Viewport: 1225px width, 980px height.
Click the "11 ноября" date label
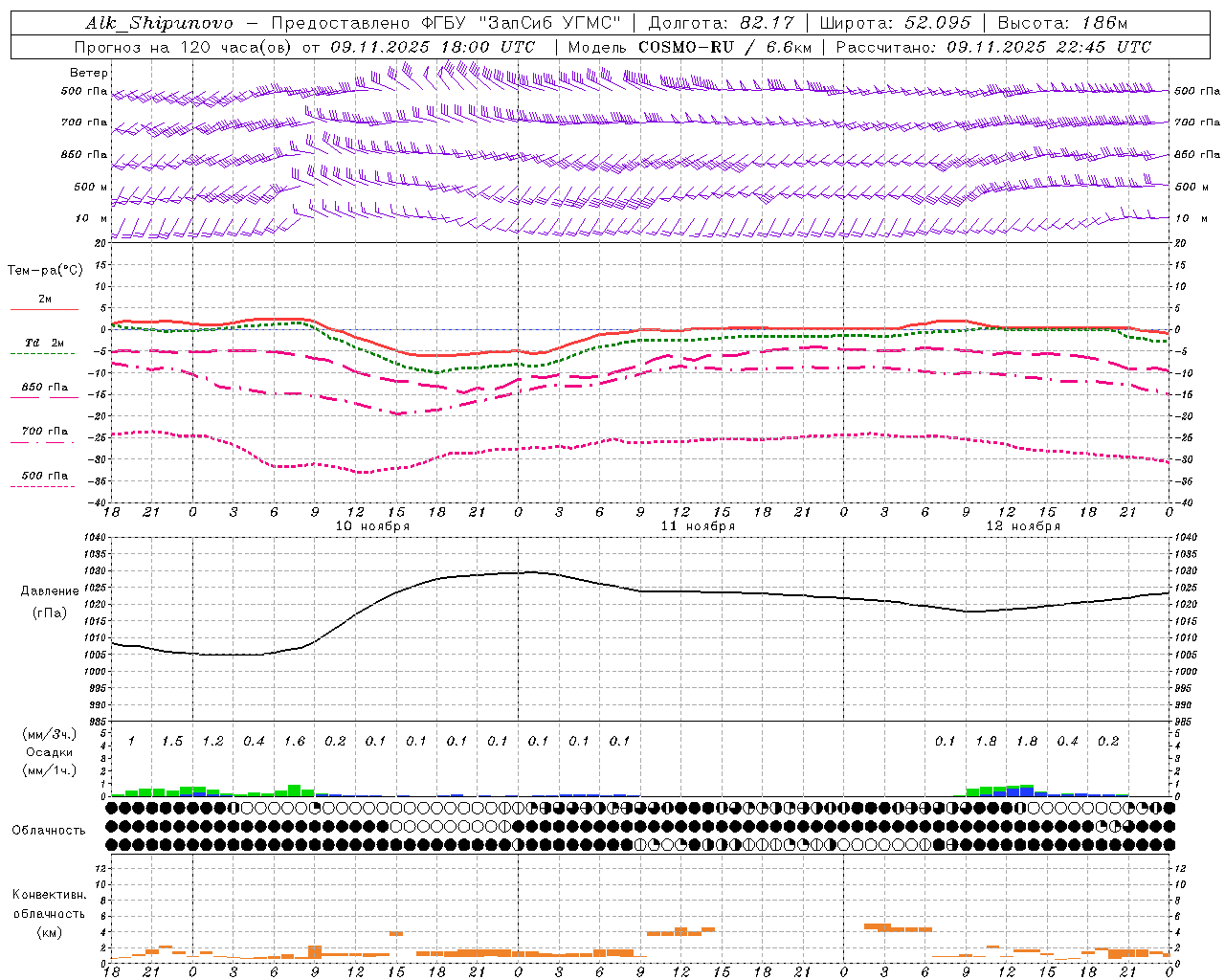point(699,526)
